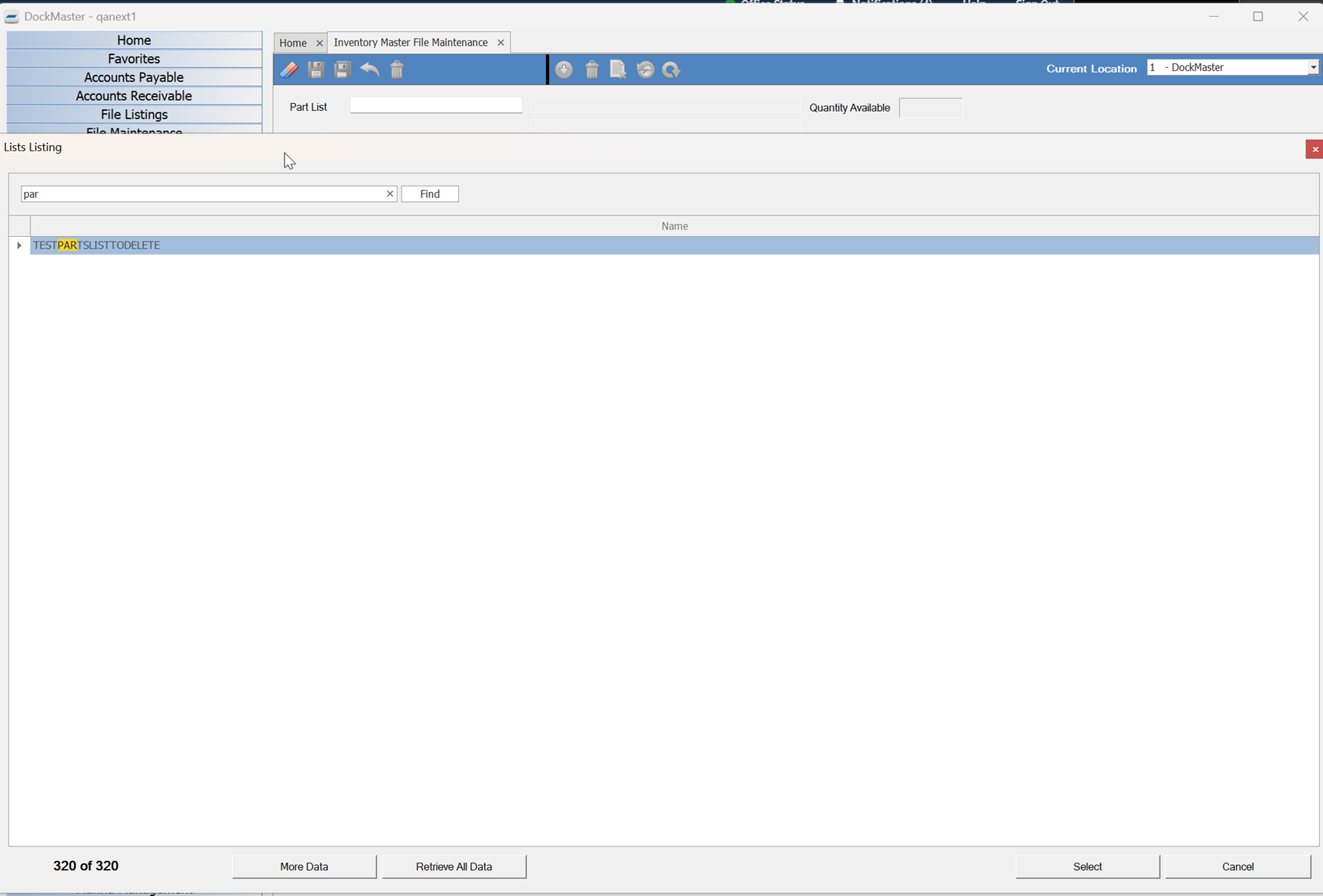The height and width of the screenshot is (896, 1323).
Task: Expand the TESTPARTSLISTTODELETE row arrow
Action: (x=19, y=245)
